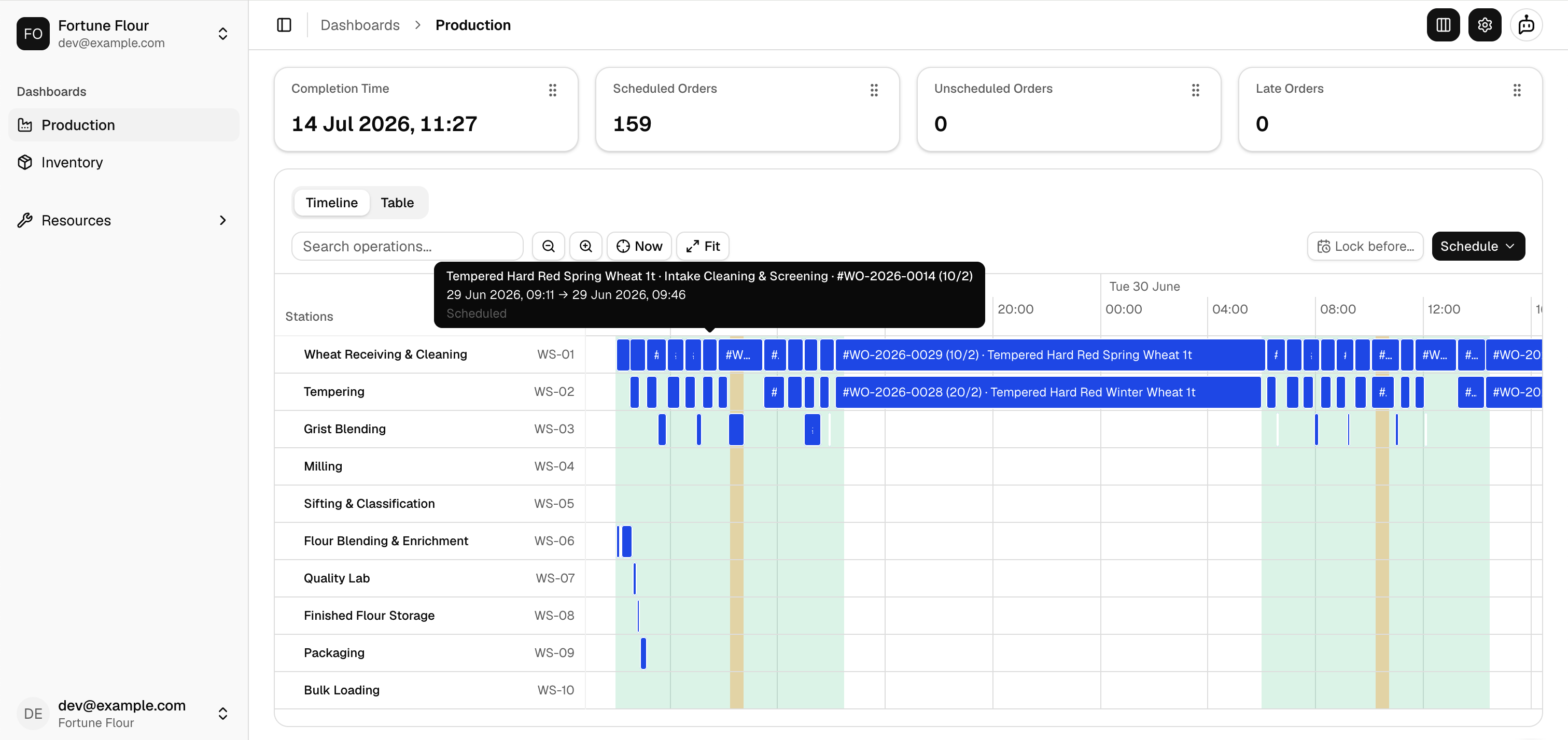Select the #WO-2026-0029 Tempered Hard Red Spring Wheat bar
This screenshot has width=1568, height=740.
pyautogui.click(x=1050, y=355)
